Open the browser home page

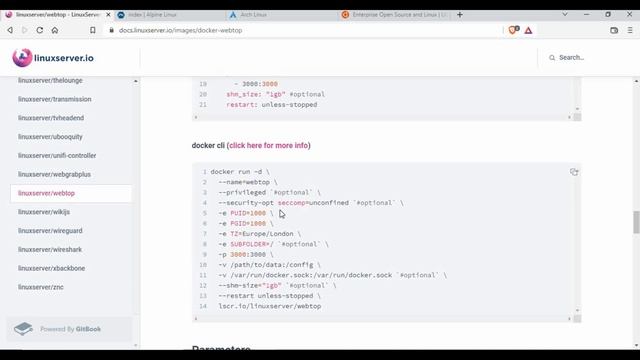coord(55,30)
